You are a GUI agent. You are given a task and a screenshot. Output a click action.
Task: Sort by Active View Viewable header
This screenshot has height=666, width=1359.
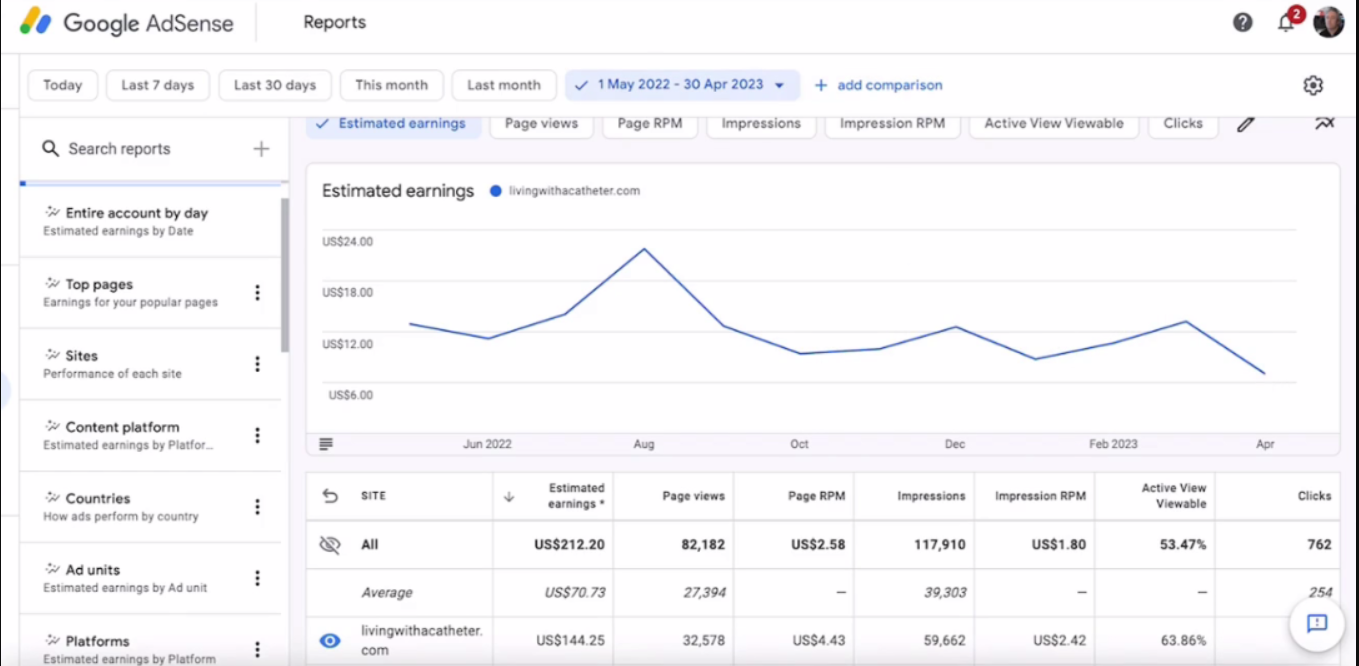coord(1174,496)
